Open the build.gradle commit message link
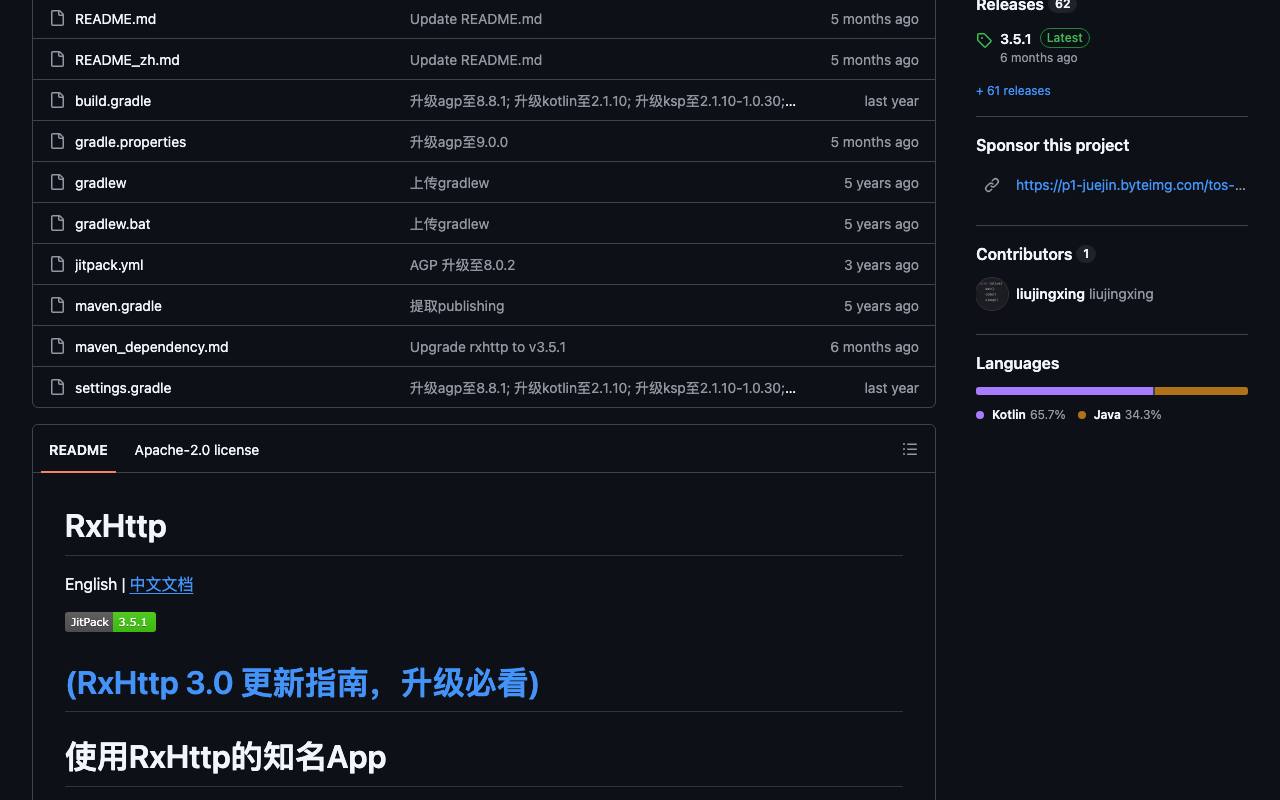Image resolution: width=1280 pixels, height=800 pixels. click(603, 101)
